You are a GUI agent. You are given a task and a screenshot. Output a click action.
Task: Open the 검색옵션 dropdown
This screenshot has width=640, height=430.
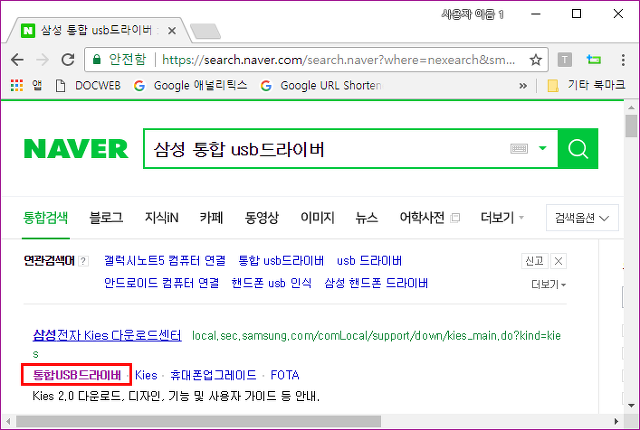pyautogui.click(x=582, y=218)
